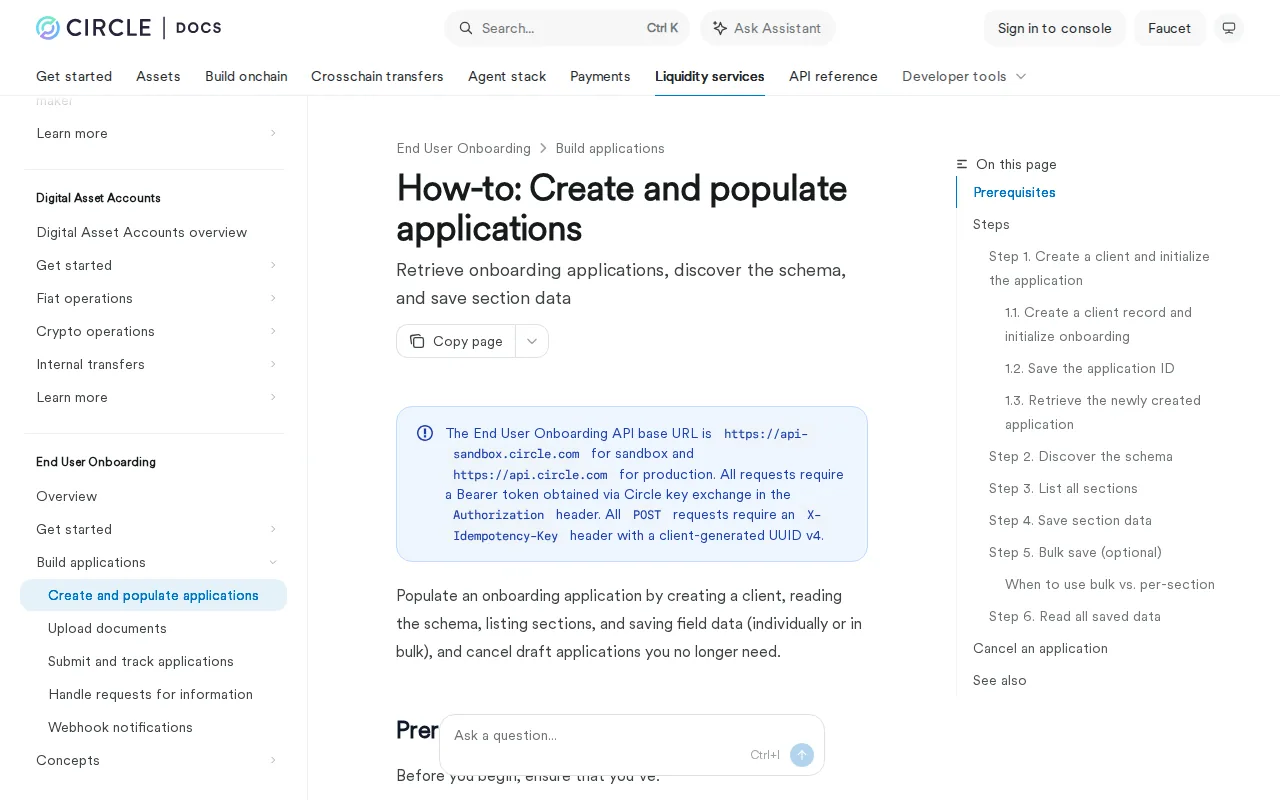
Task: Click the Ask Assistant sparkle icon
Action: click(719, 28)
